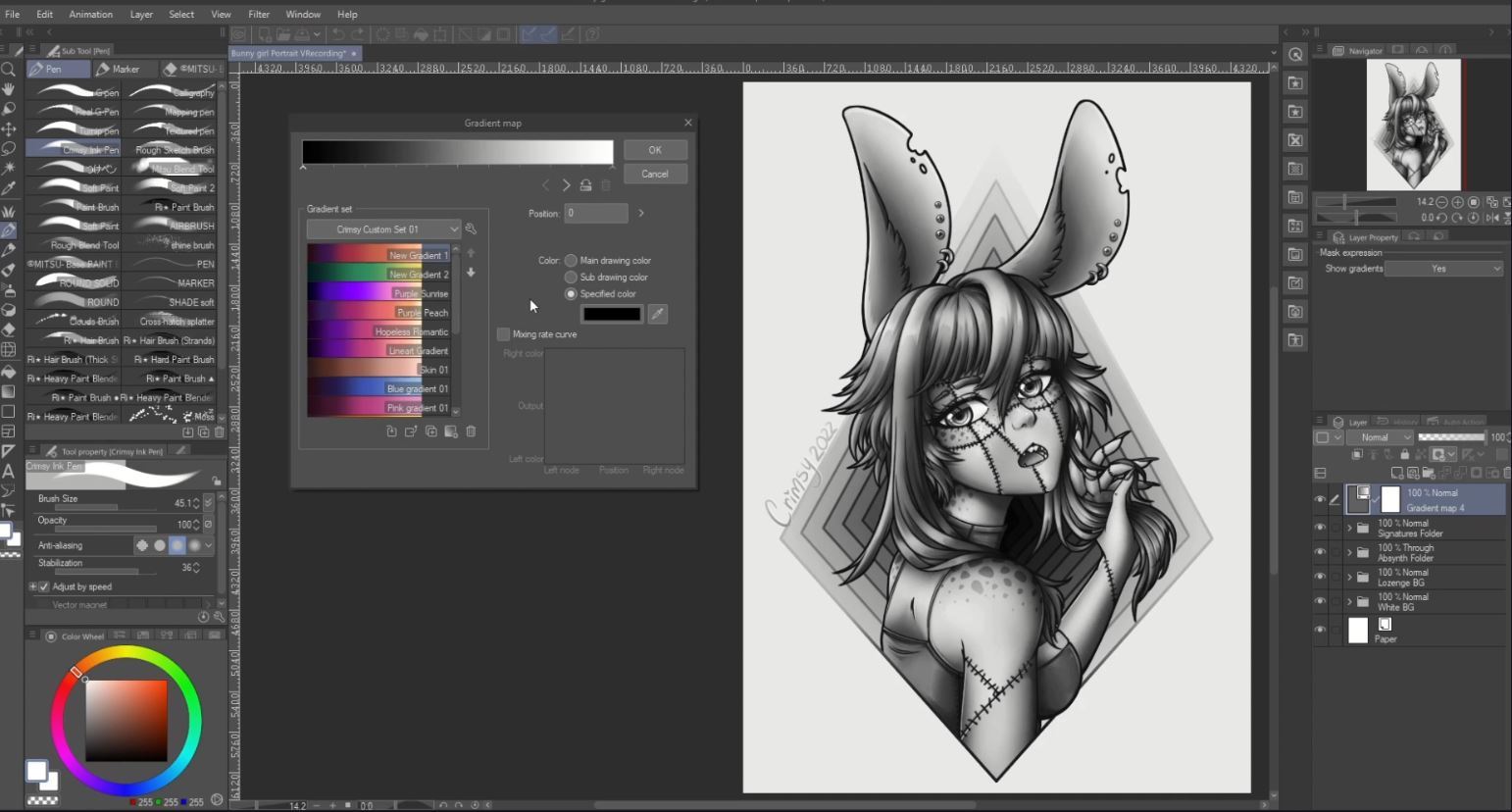
Task: Open the eyedropper next to Specified color
Action: [x=657, y=313]
